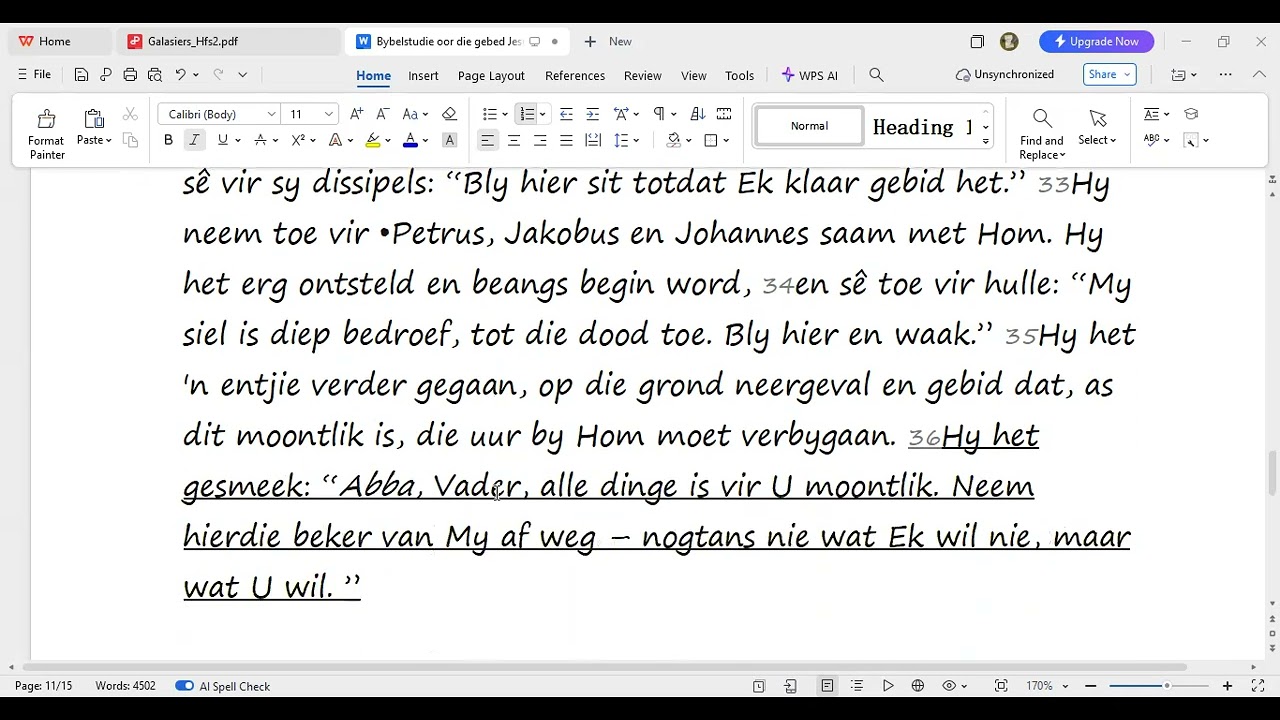Screen dimensions: 1280x720
Task: Click the zoom slider handle
Action: [x=1166, y=686]
